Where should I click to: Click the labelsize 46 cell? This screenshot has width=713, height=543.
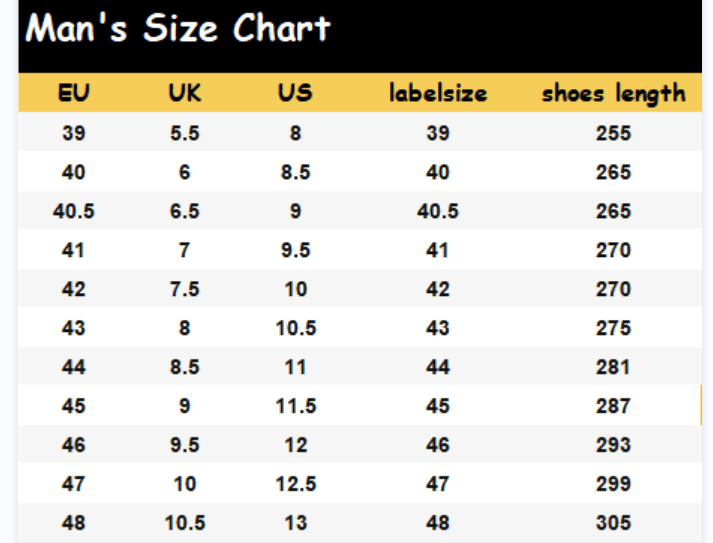click(438, 445)
